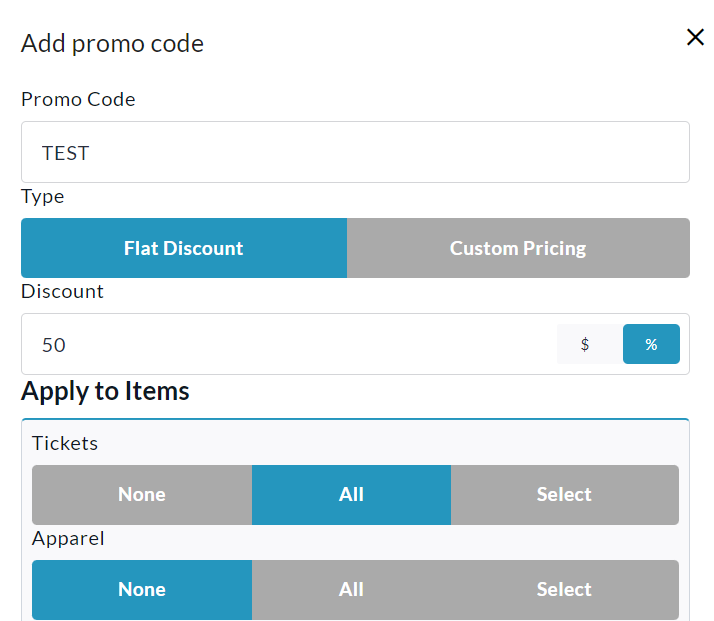This screenshot has height=621, width=714.
Task: Select the percent discount unit
Action: (x=651, y=344)
